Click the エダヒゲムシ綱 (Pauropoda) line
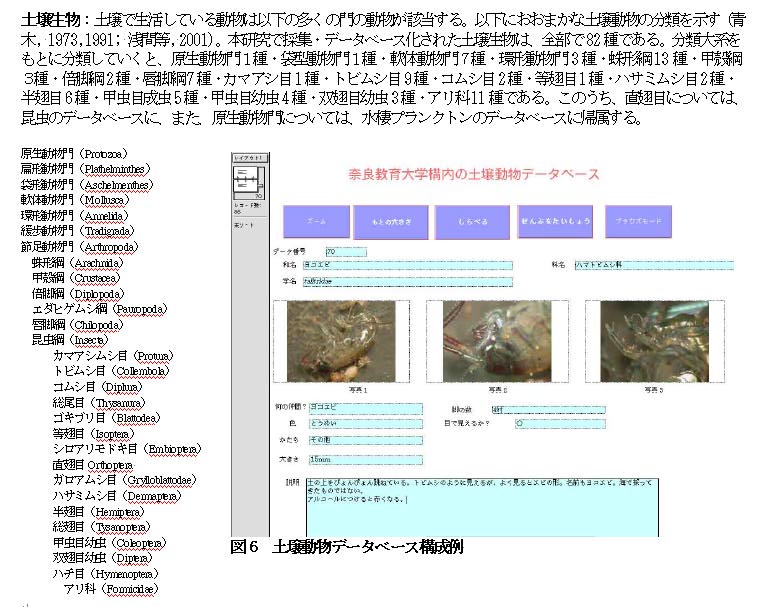Screen dimensions: 773x607 [100, 309]
